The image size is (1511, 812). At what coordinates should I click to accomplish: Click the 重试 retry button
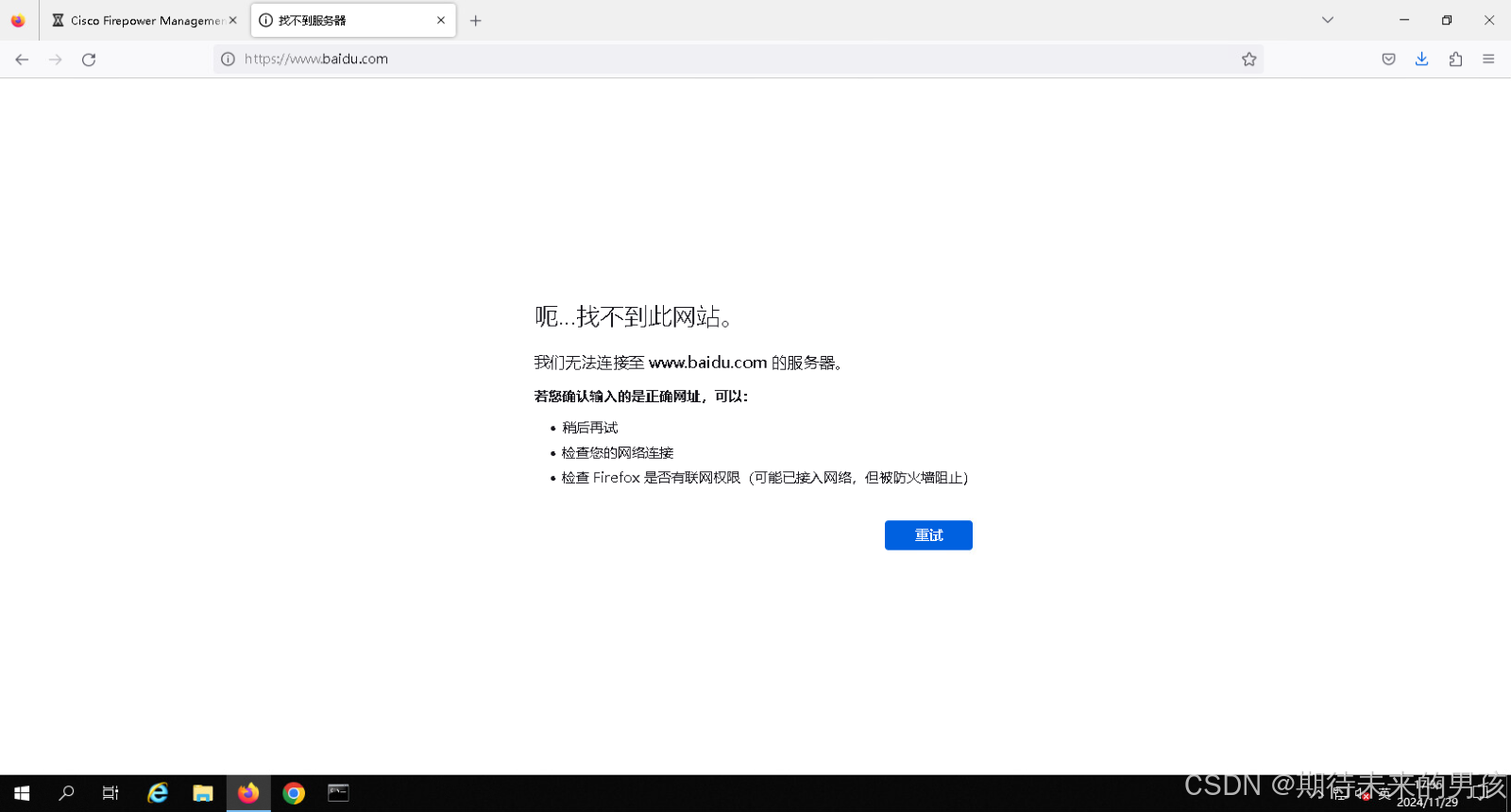[x=928, y=535]
